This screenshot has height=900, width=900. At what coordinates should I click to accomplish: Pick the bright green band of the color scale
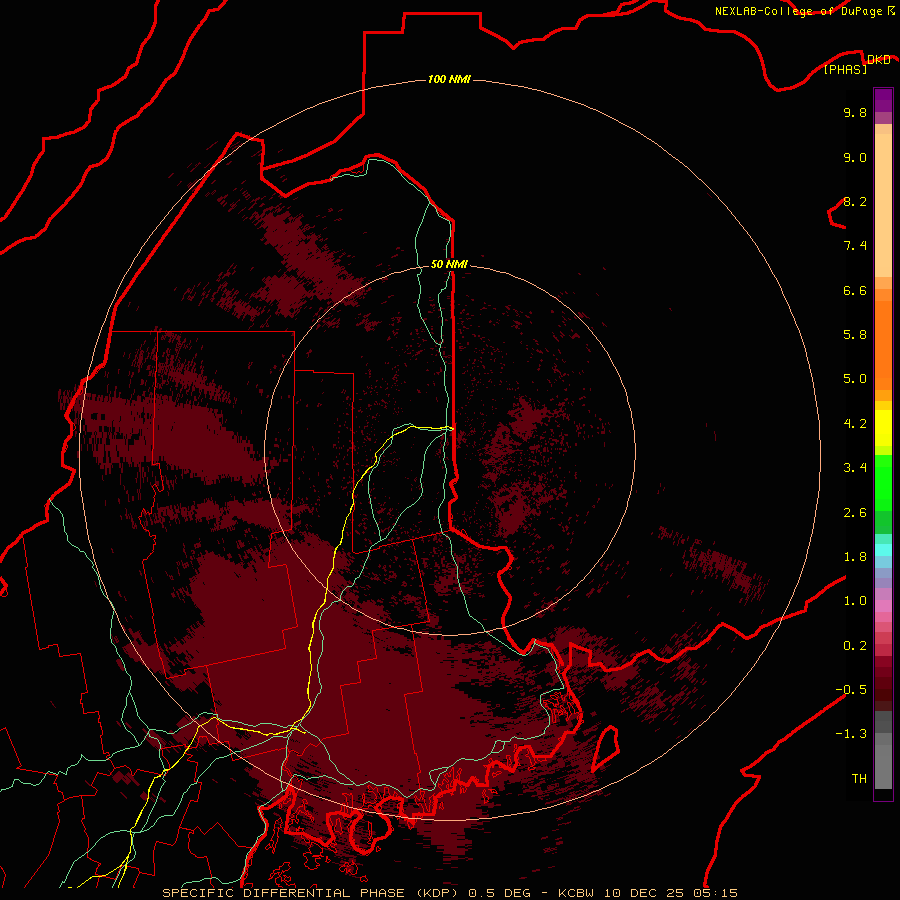pyautogui.click(x=883, y=481)
